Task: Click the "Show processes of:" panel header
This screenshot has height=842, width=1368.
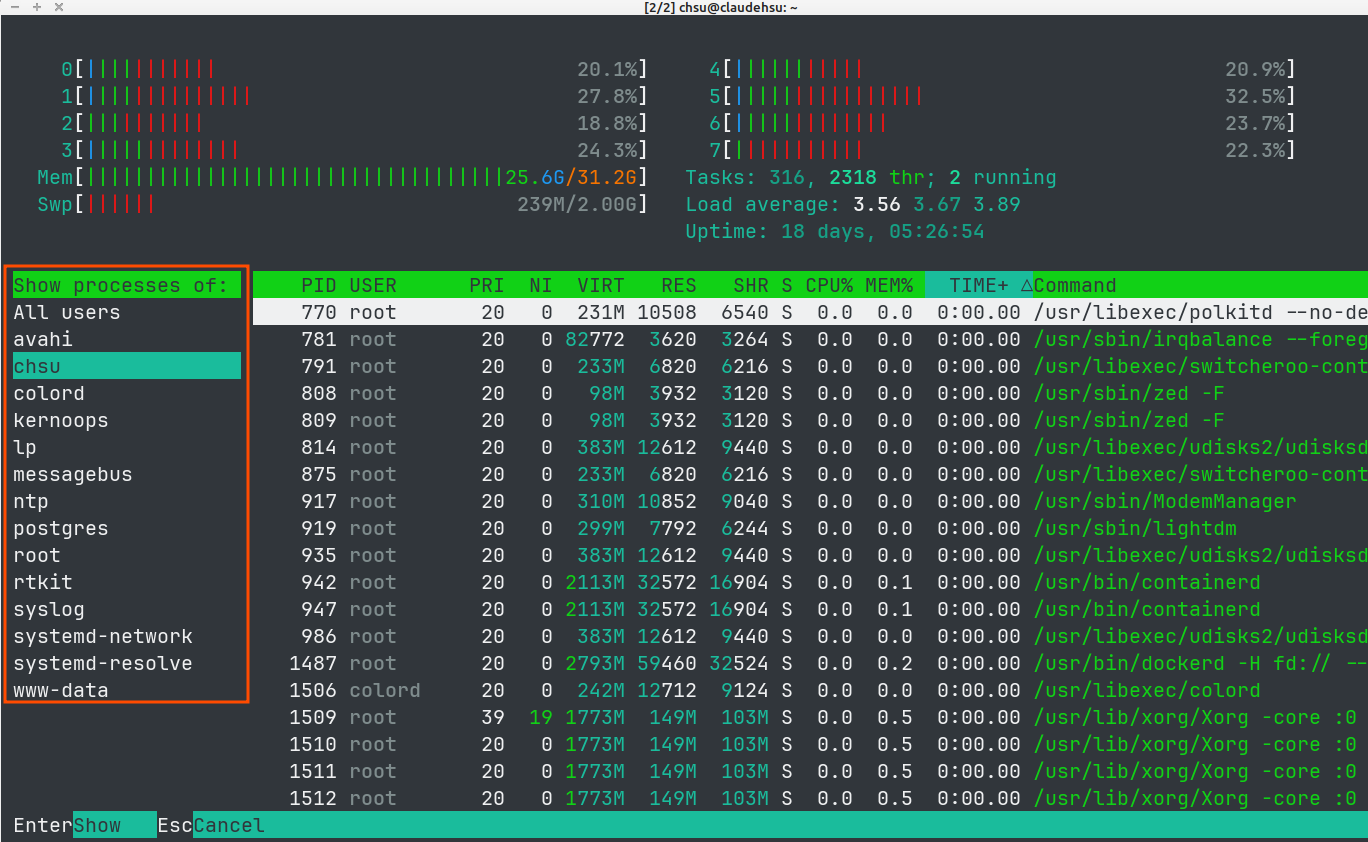Action: (x=127, y=285)
